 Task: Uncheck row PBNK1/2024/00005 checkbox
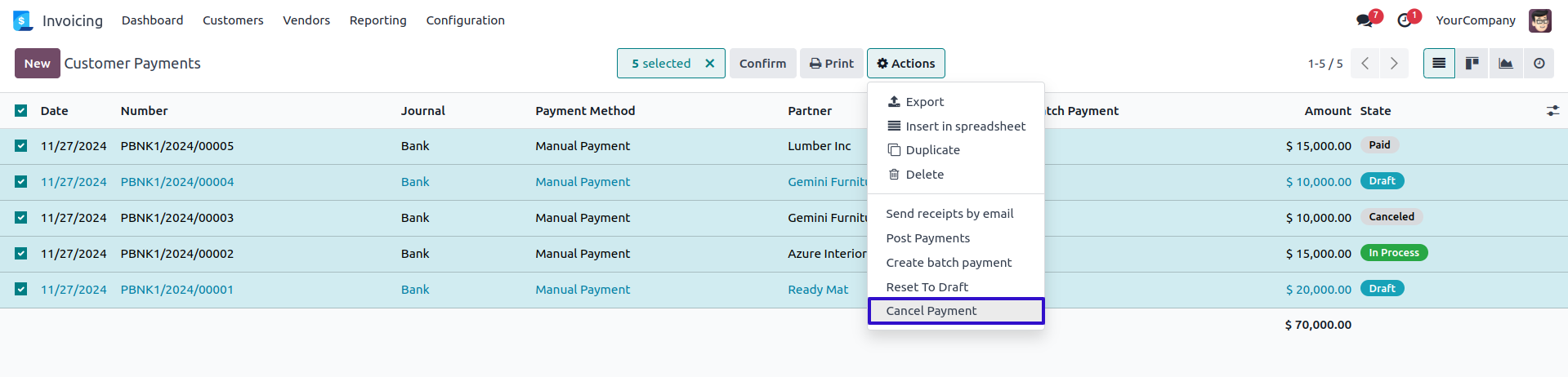21,146
